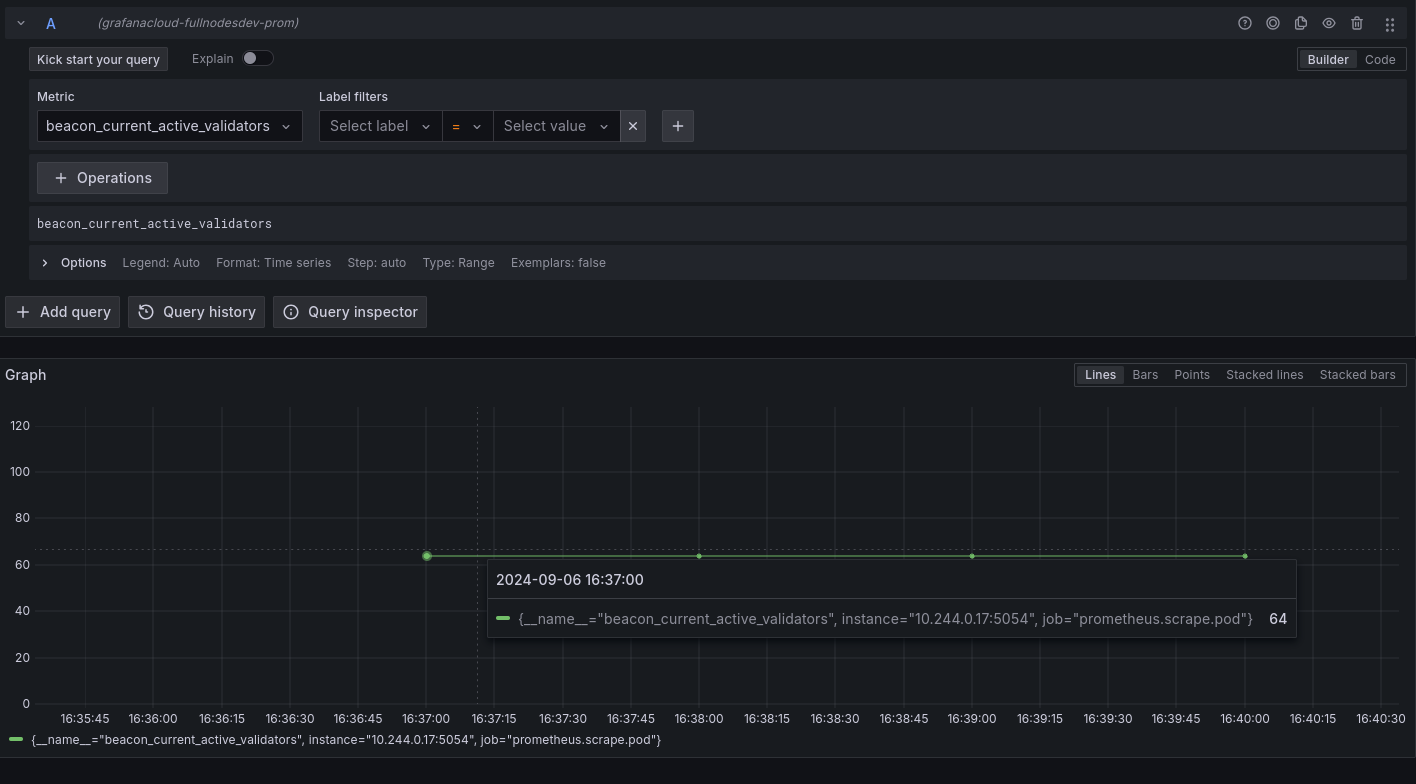Delete query A with the trash icon
The image size is (1416, 784).
(x=1357, y=23)
